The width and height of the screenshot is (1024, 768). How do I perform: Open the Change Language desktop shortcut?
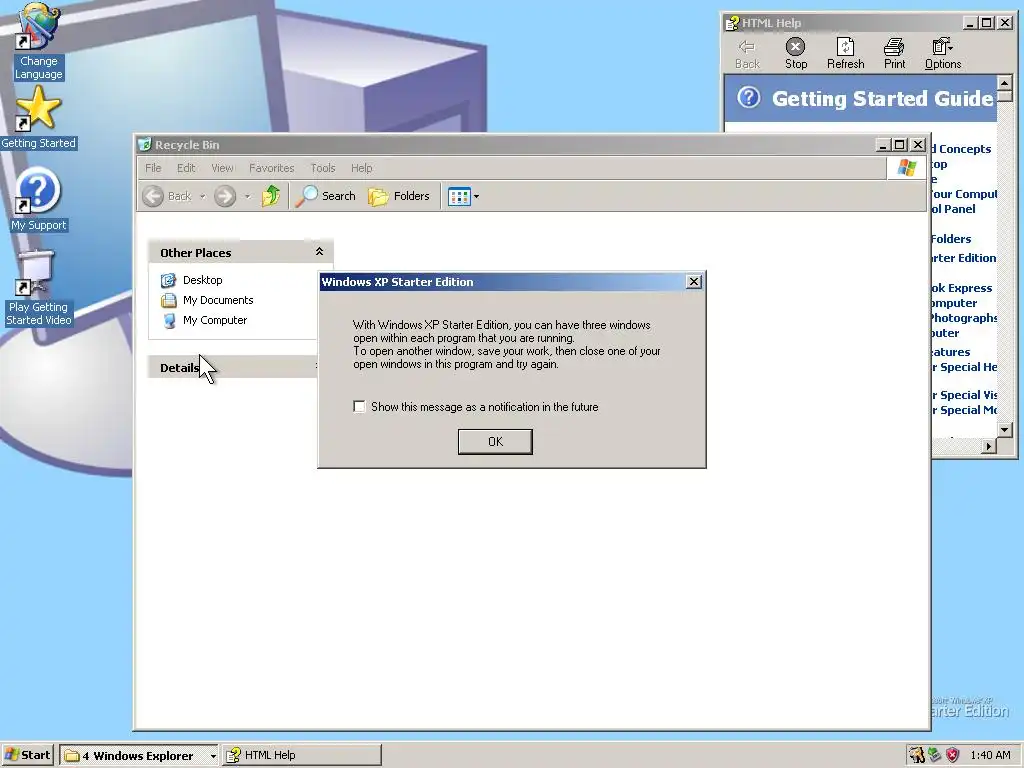point(39,41)
